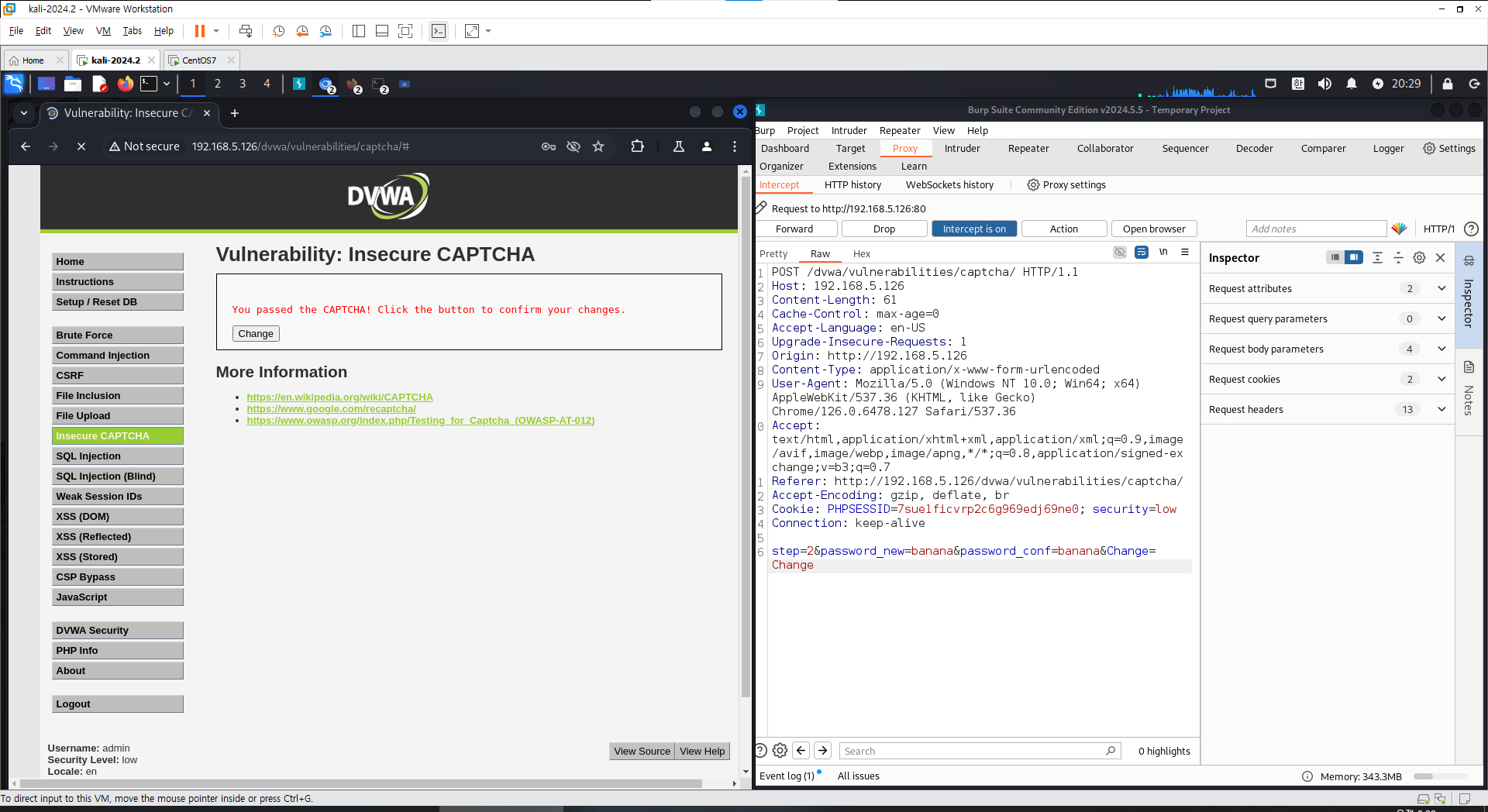The image size is (1488, 812).
Task: Open the Hex view tab
Action: (x=862, y=253)
